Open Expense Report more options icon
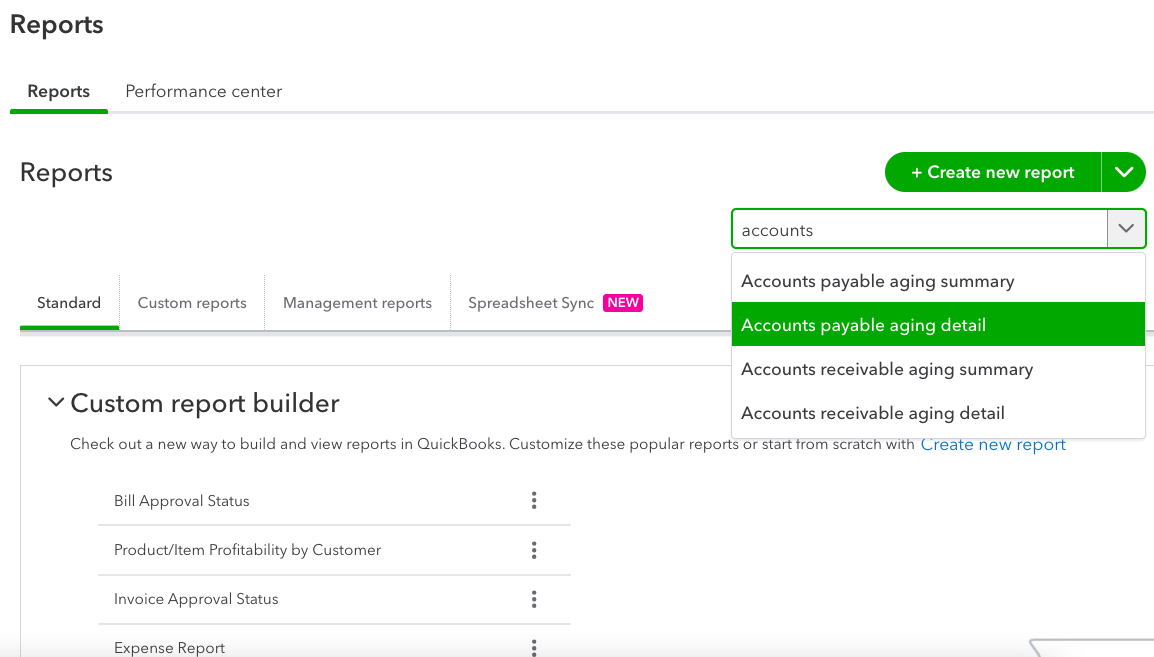Image resolution: width=1154 pixels, height=657 pixels. click(534, 647)
